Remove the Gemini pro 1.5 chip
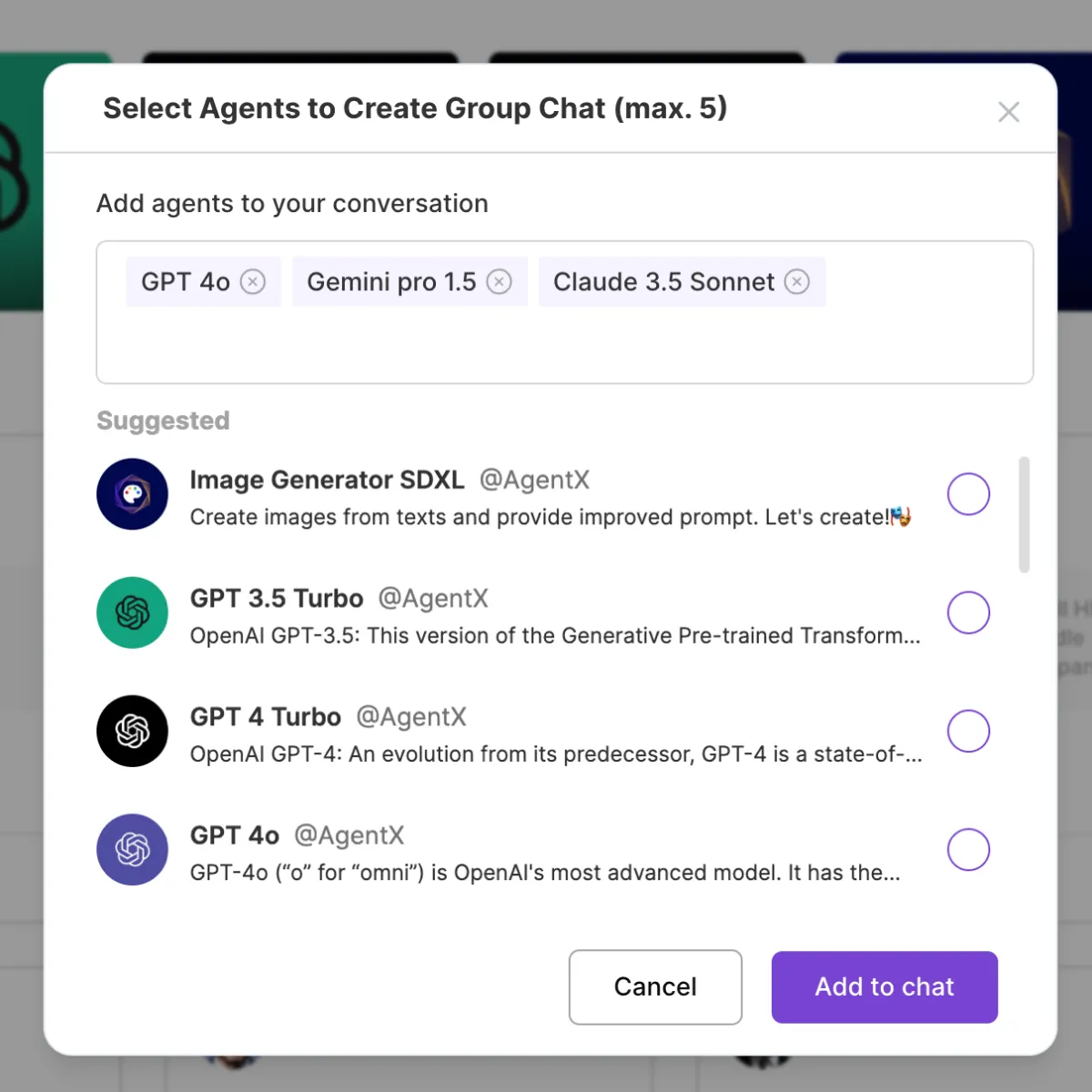1092x1092 pixels. tap(499, 282)
